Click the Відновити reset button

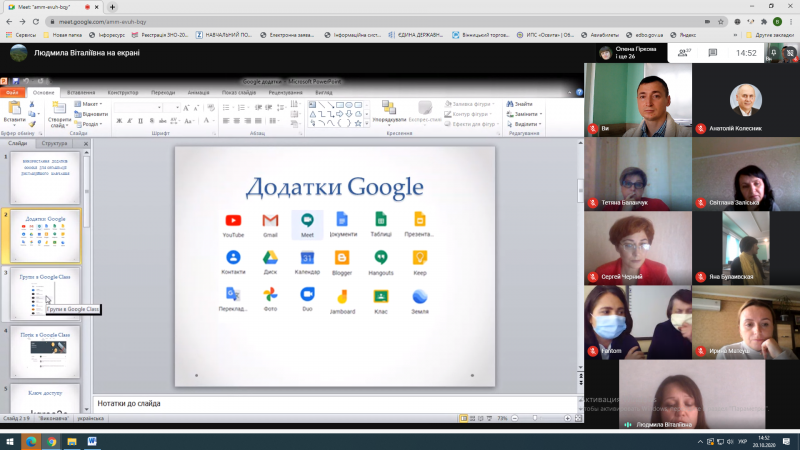(91, 114)
